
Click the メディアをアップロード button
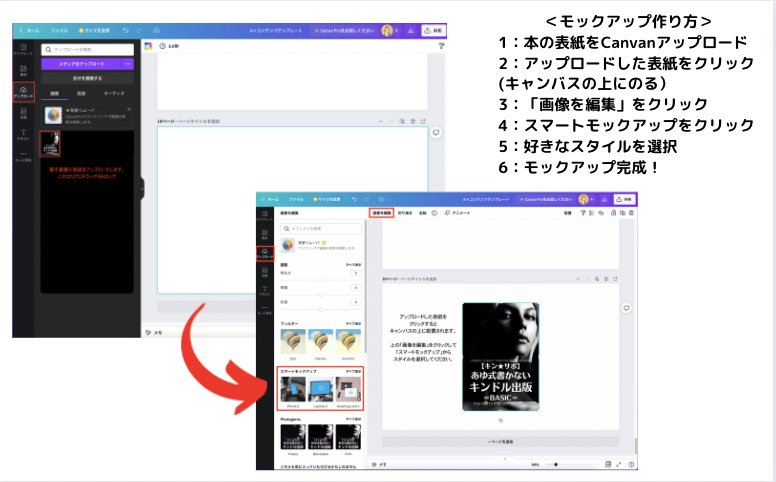tap(81, 64)
